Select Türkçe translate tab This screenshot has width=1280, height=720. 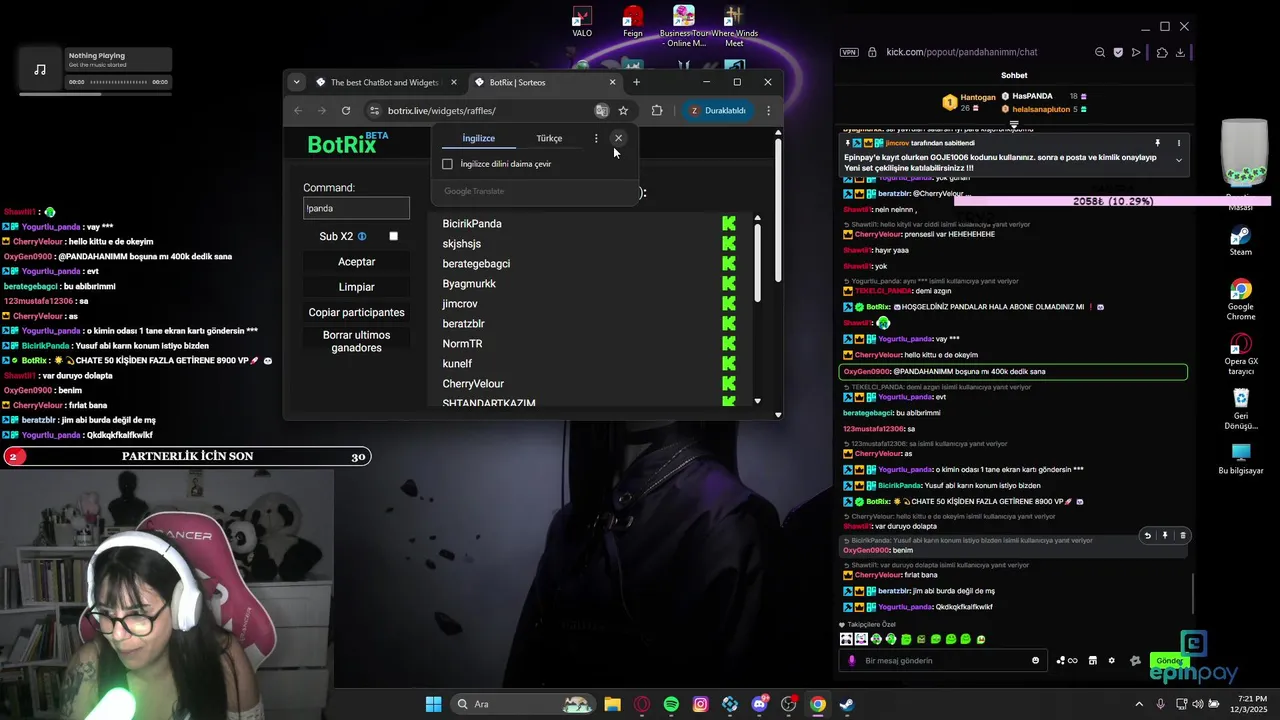[x=549, y=139]
